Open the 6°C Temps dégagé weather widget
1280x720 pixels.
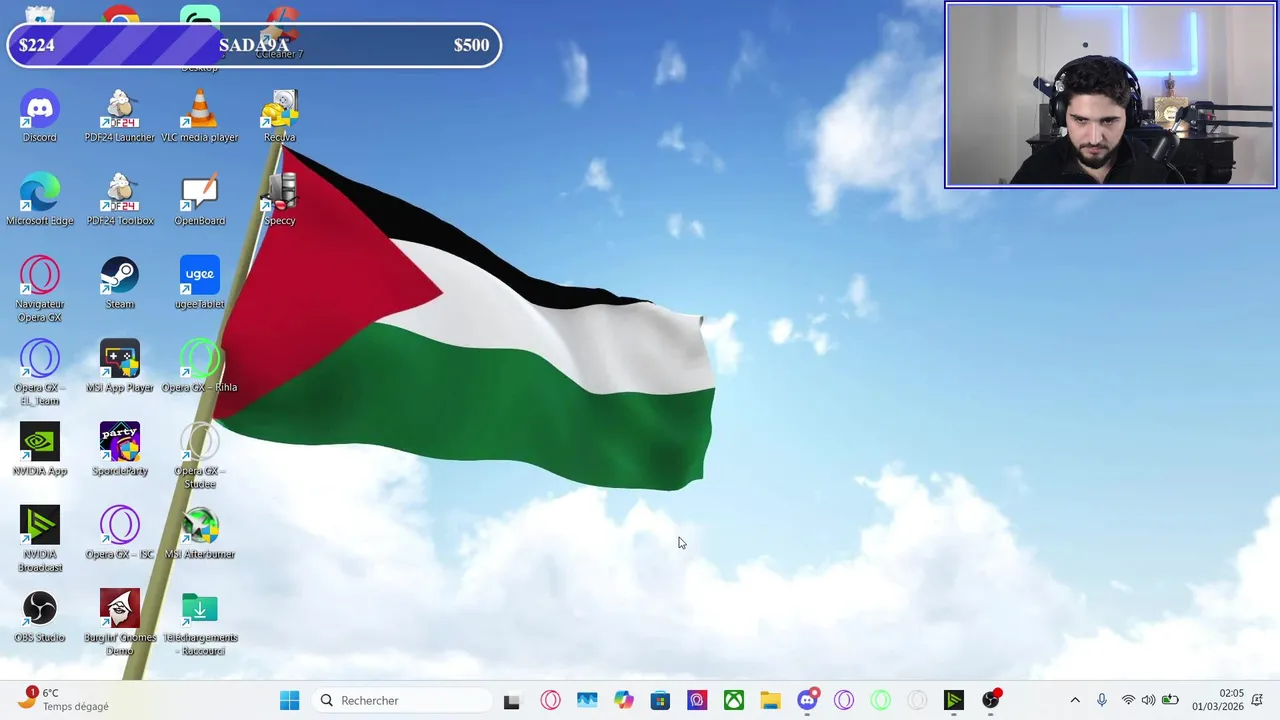pyautogui.click(x=63, y=700)
